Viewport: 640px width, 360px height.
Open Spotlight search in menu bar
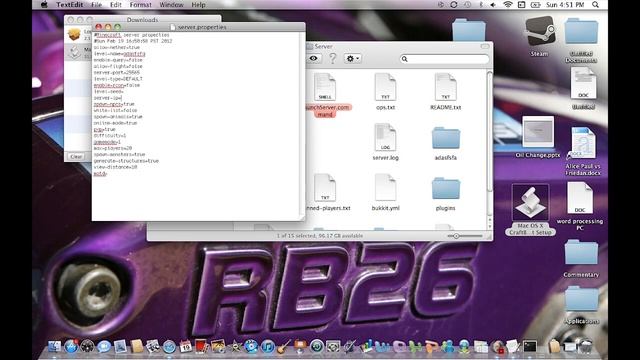coord(596,5)
